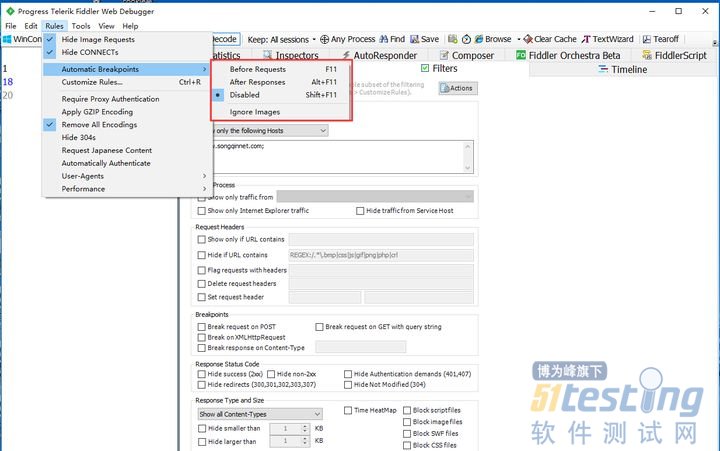Viewport: 720px width, 451px height.
Task: Check Break on XMLHttpRequest
Action: coord(201,338)
